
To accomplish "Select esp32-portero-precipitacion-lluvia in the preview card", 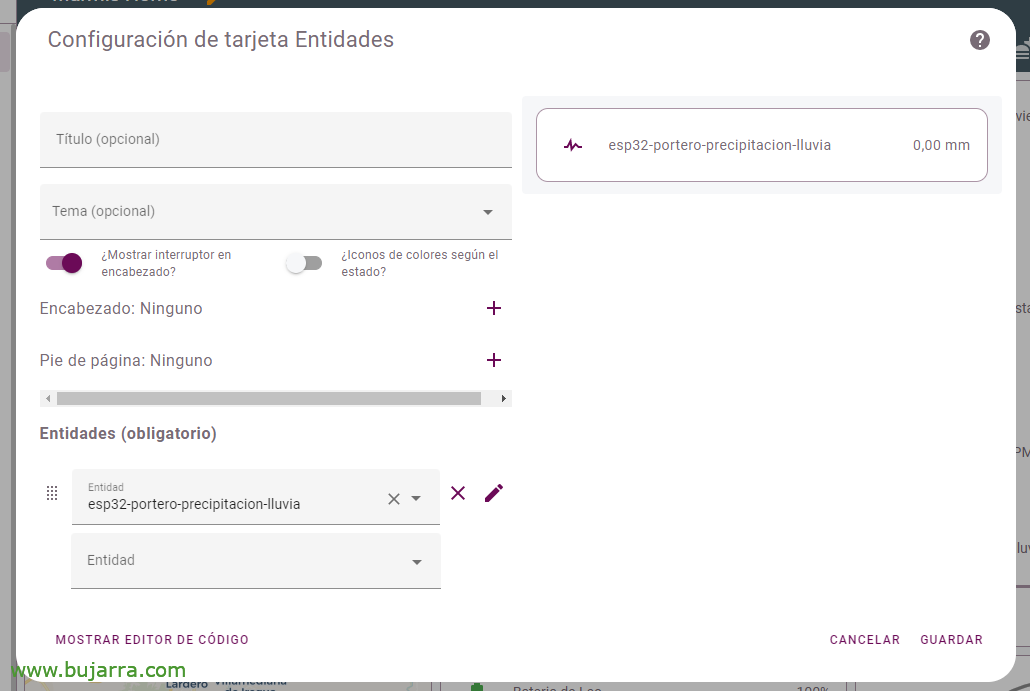I will [x=719, y=145].
